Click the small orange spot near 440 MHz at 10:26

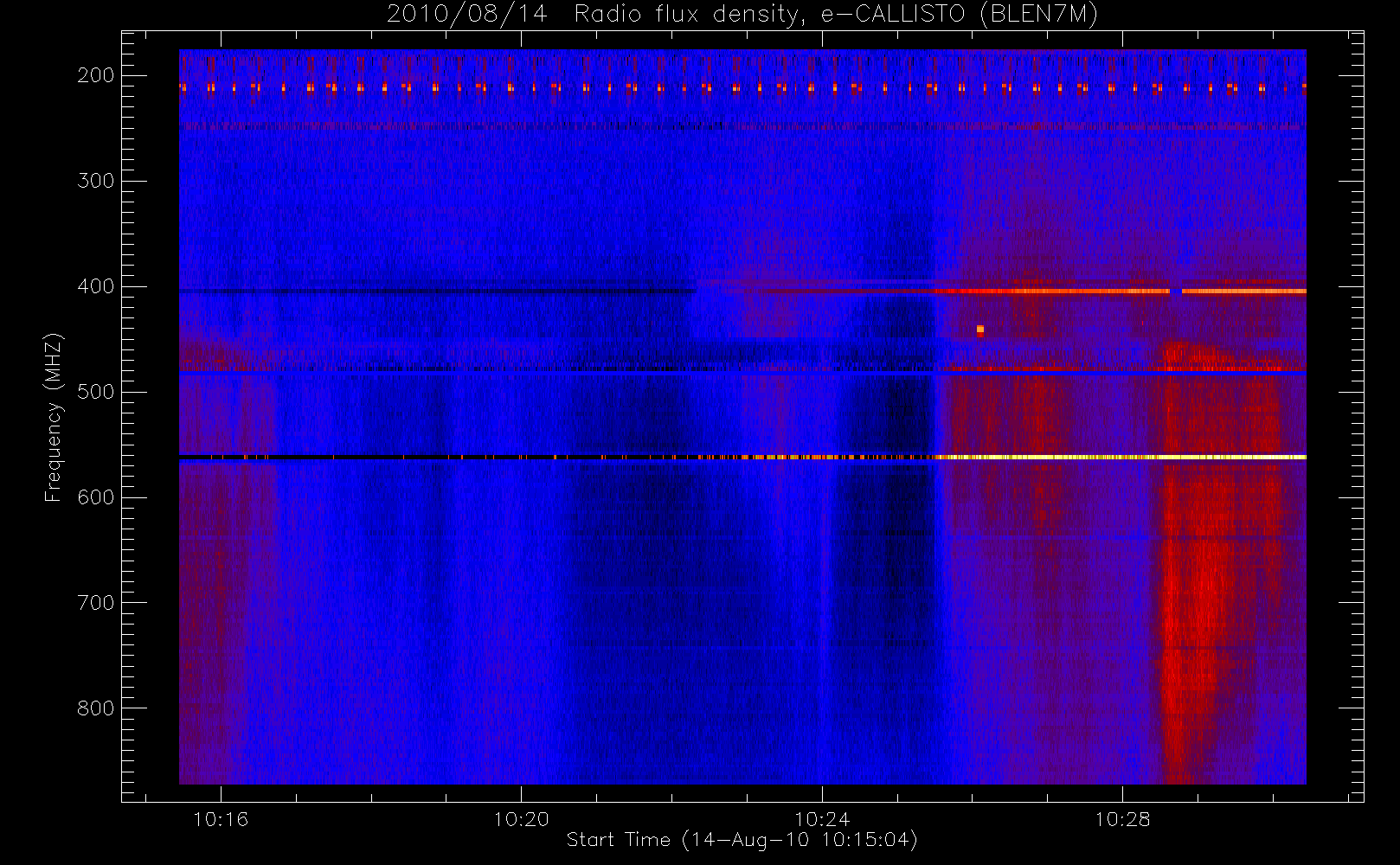point(980,330)
